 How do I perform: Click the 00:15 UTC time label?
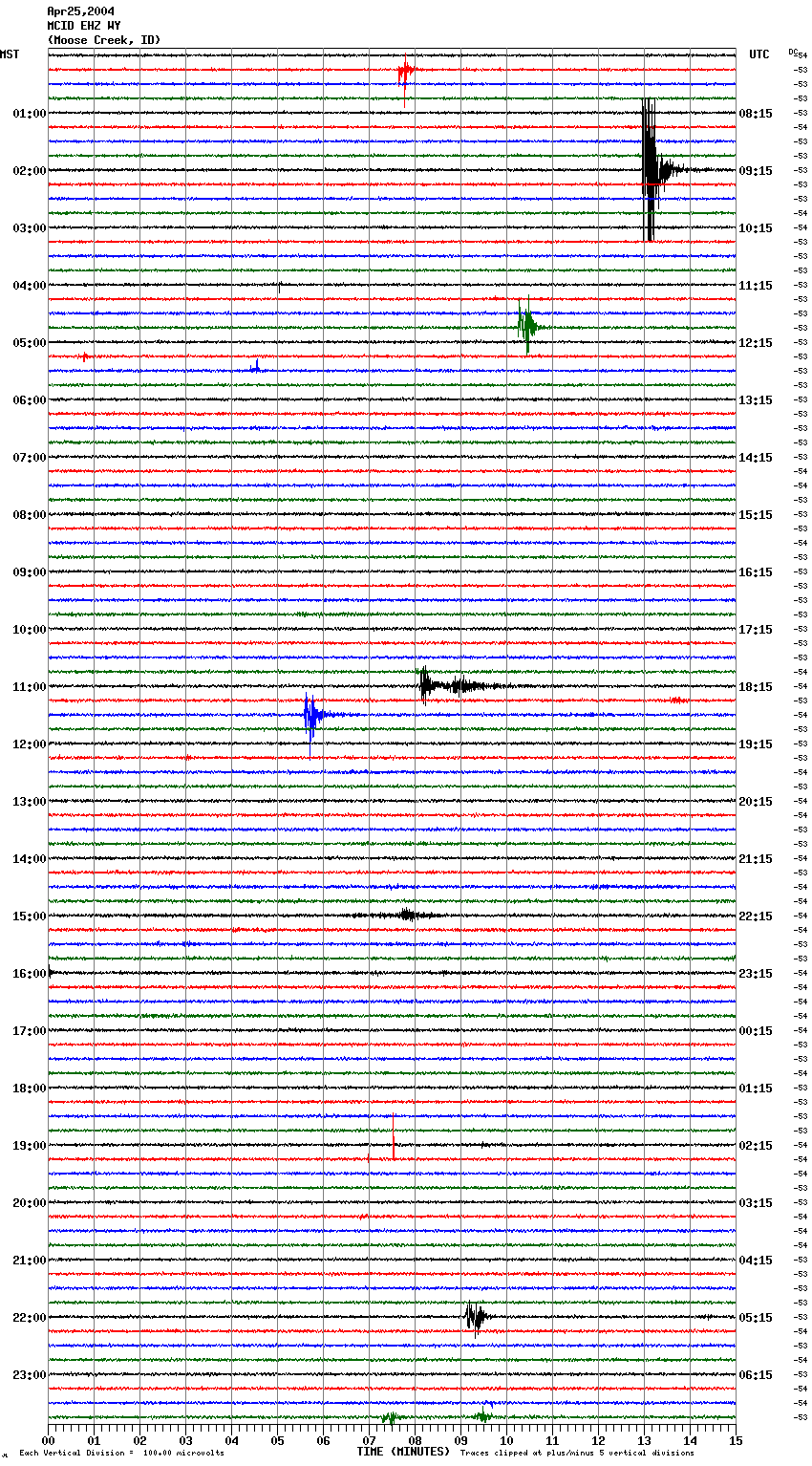click(756, 1031)
